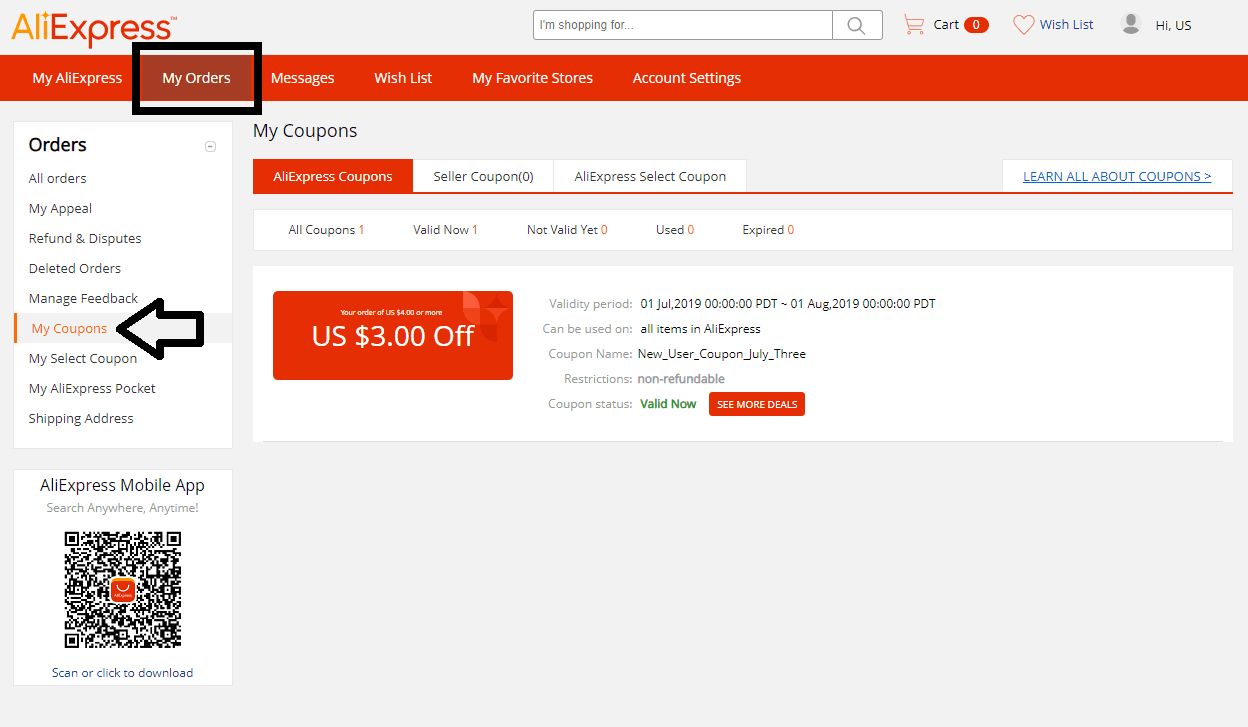Click the user avatar icon
Image resolution: width=1248 pixels, height=727 pixels.
[1131, 24]
